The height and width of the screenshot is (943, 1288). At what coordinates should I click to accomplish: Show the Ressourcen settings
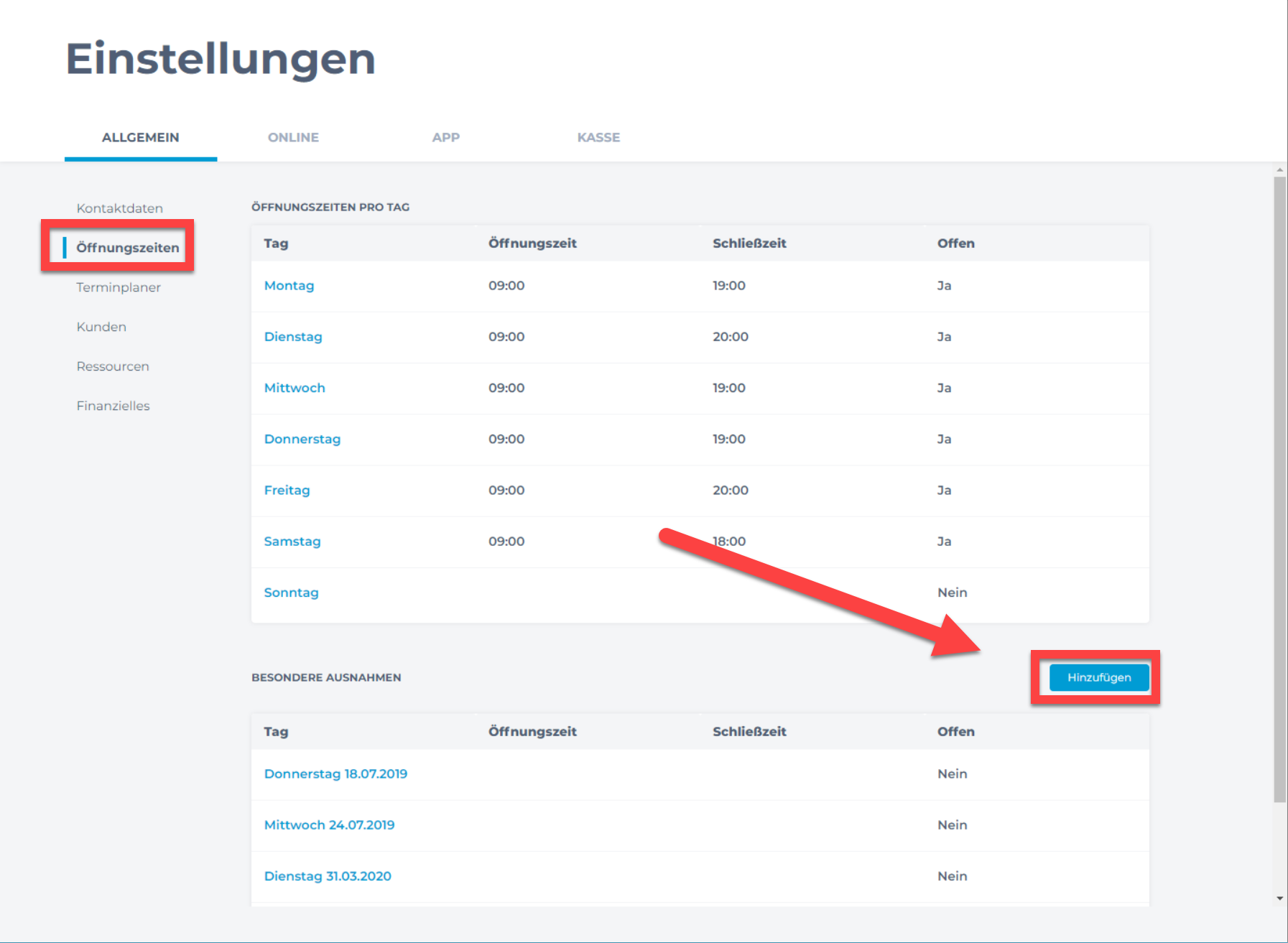113,366
